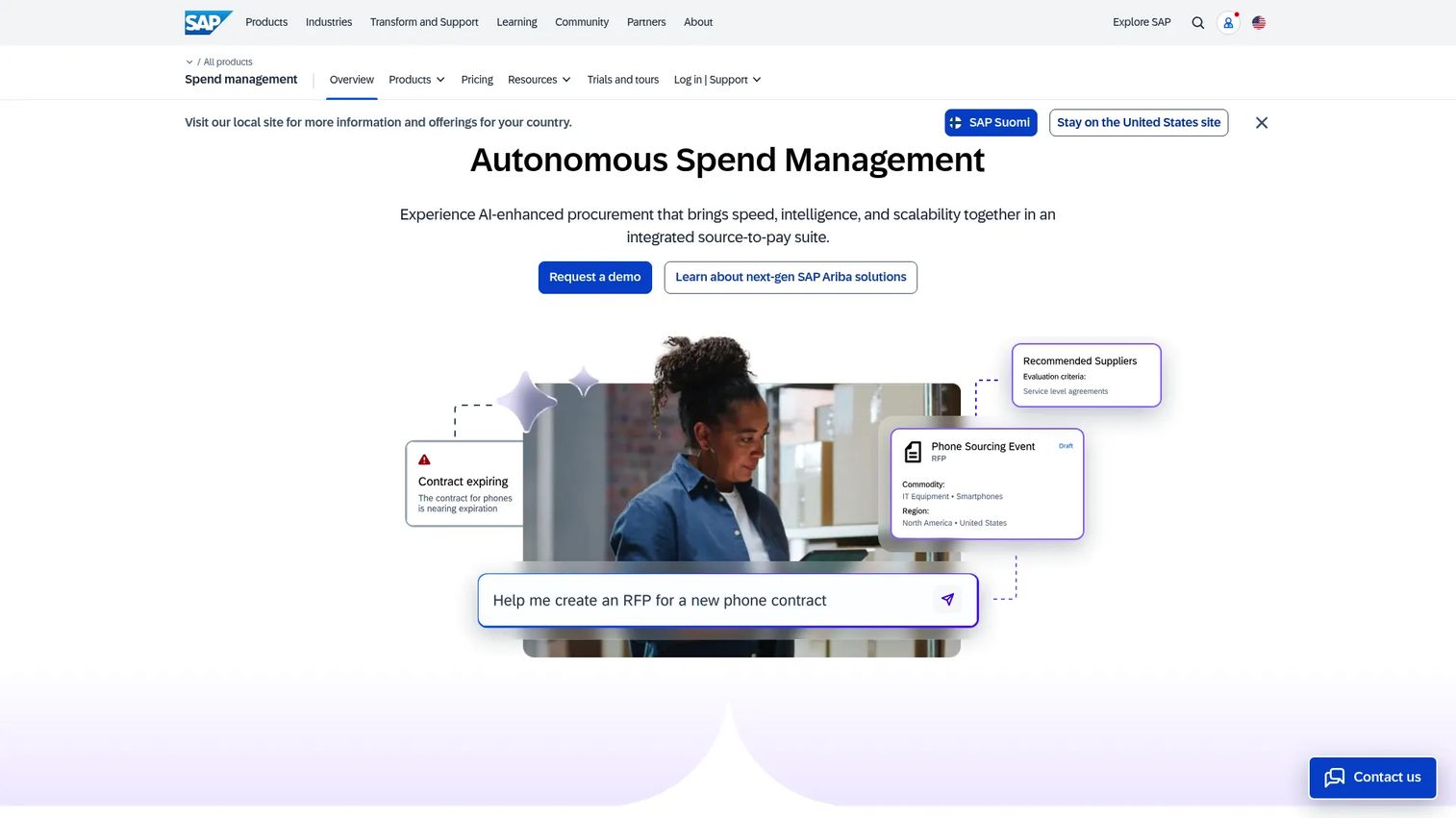Open the Industries menu
This screenshot has width=1456, height=818.
click(x=329, y=22)
